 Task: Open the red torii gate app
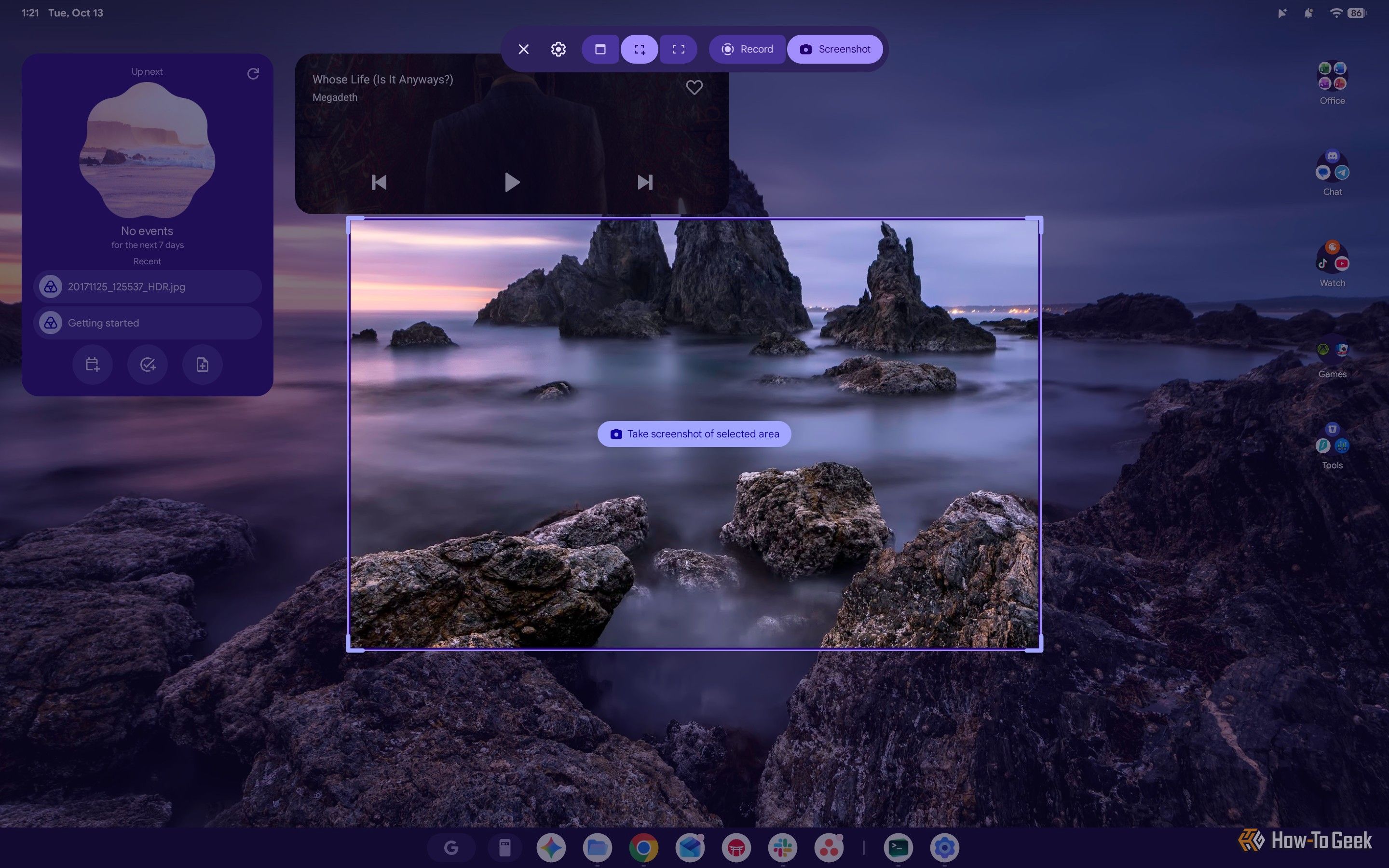tap(736, 847)
